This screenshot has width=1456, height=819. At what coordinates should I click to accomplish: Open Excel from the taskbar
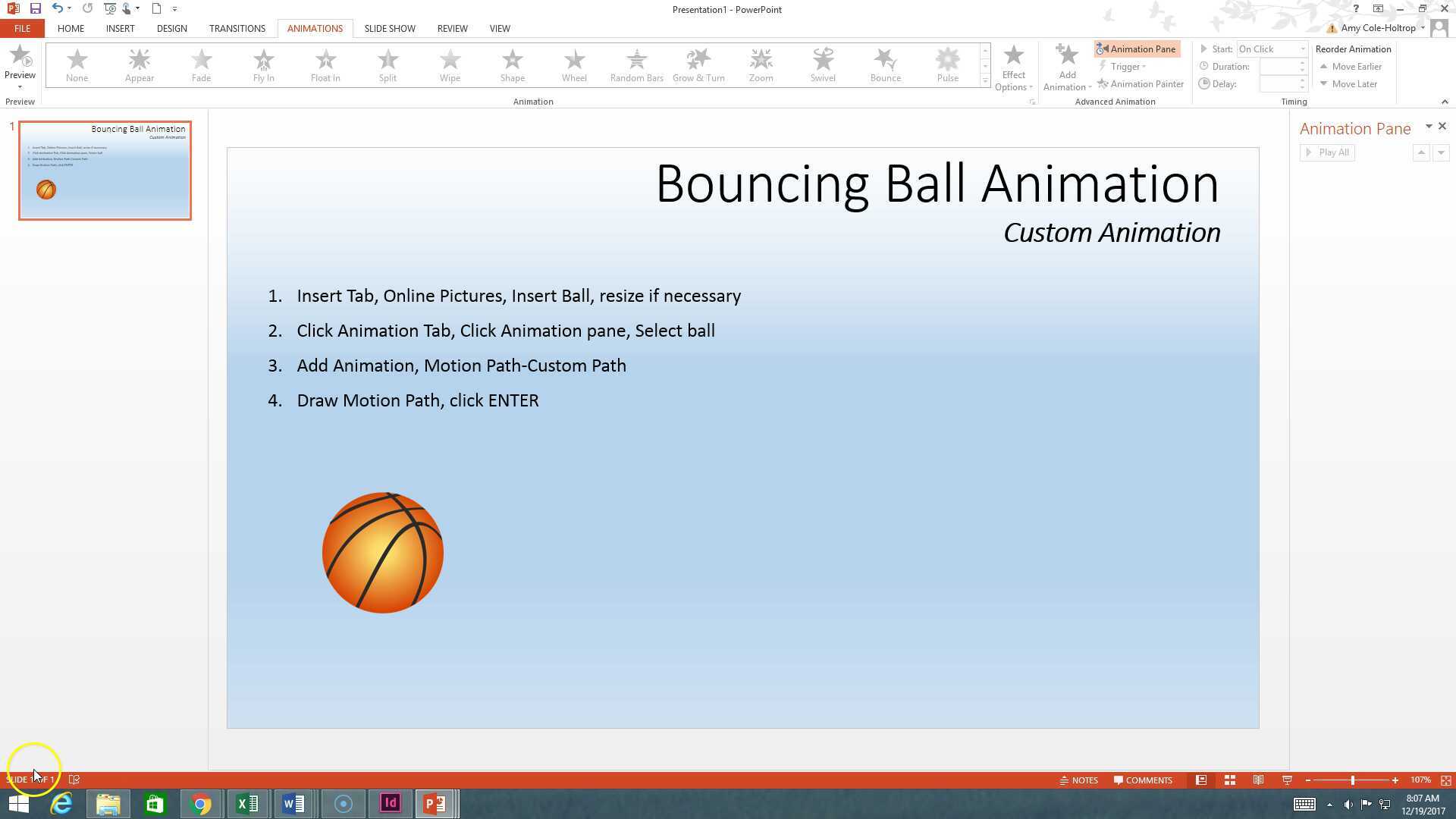tap(247, 803)
